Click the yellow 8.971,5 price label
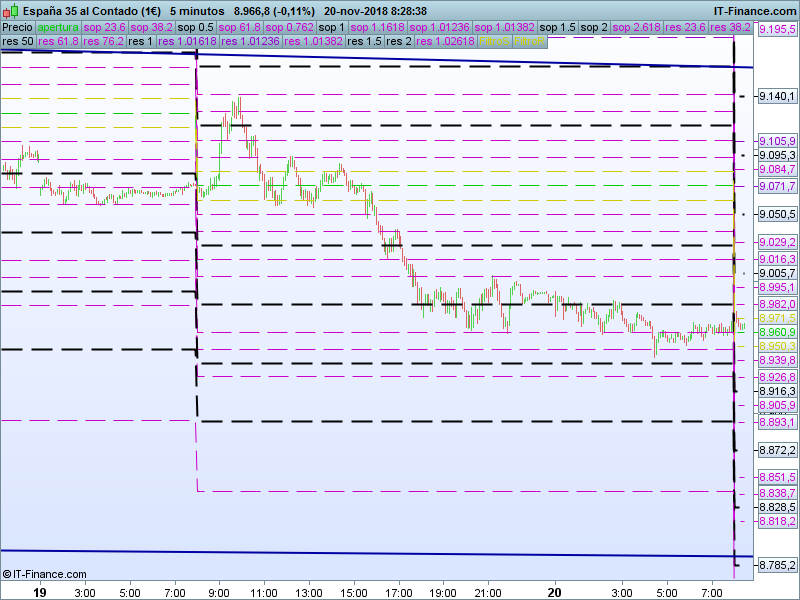The image size is (800, 600). click(x=777, y=318)
